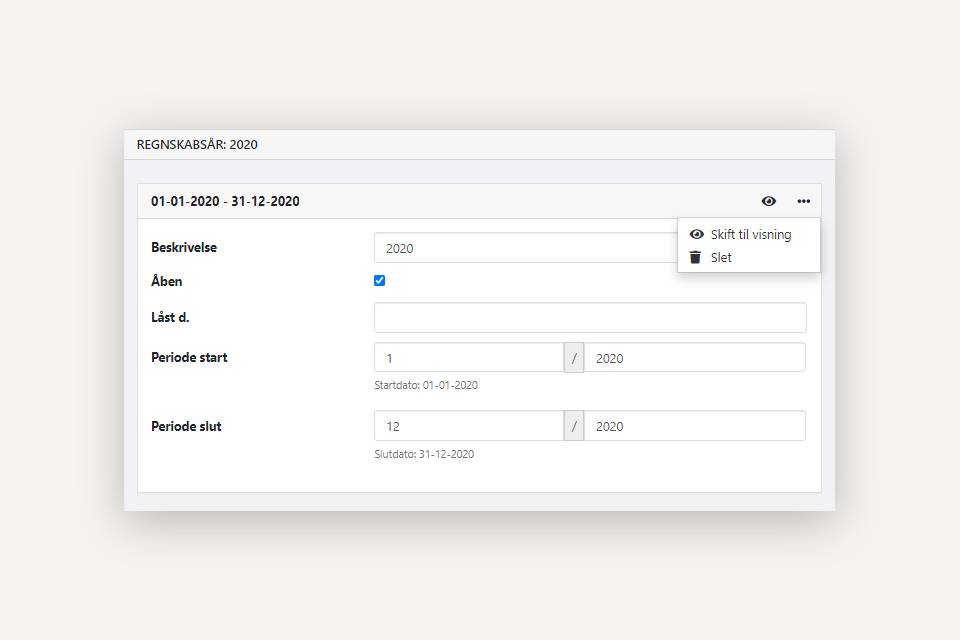Click the "Startdato: 01-01-2020" helper text
Screen dimensions: 960x640
(426, 385)
